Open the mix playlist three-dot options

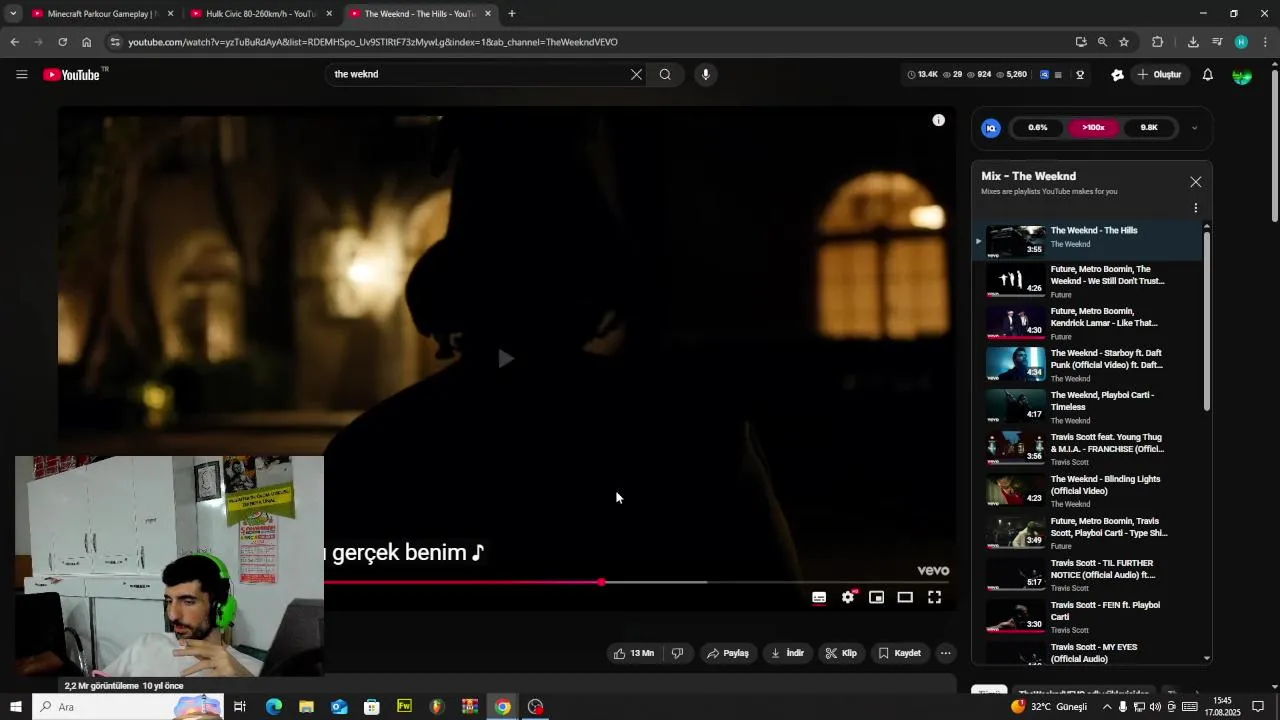point(1195,208)
